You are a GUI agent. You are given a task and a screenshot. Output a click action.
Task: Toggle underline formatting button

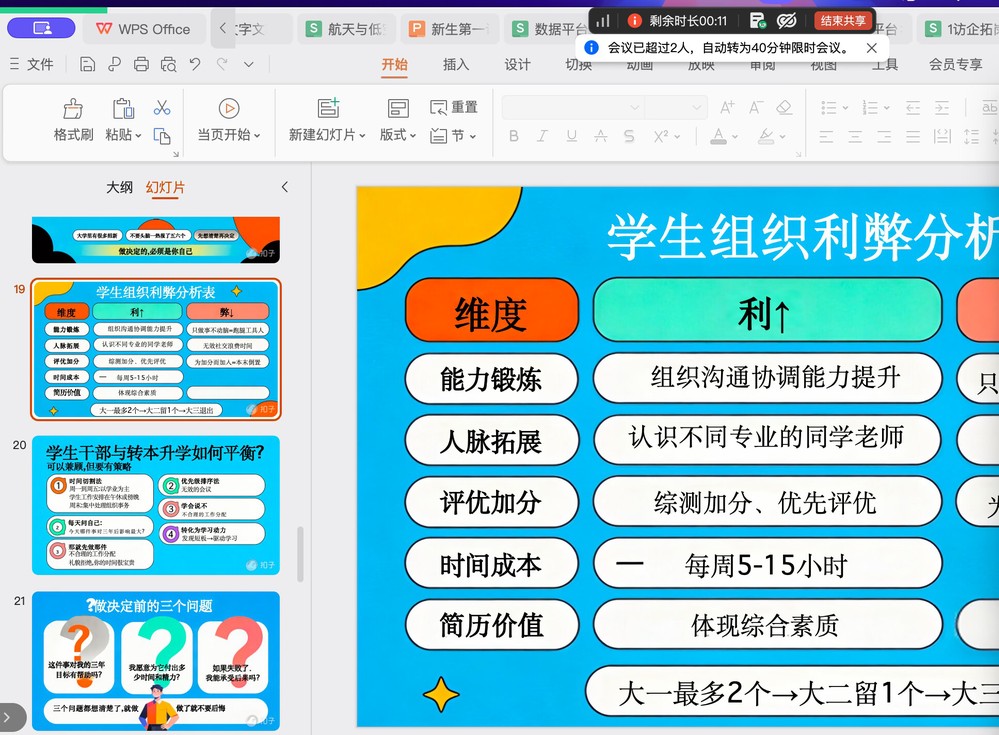pyautogui.click(x=571, y=136)
